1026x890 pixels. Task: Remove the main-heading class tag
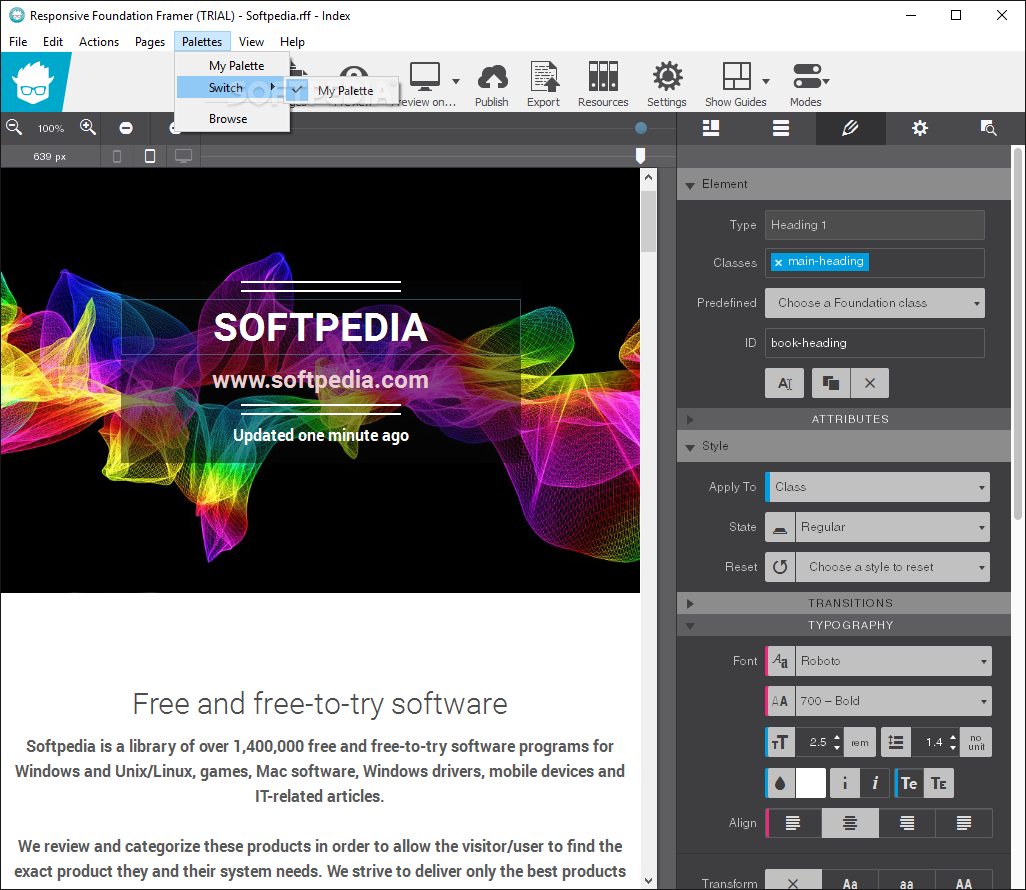779,262
